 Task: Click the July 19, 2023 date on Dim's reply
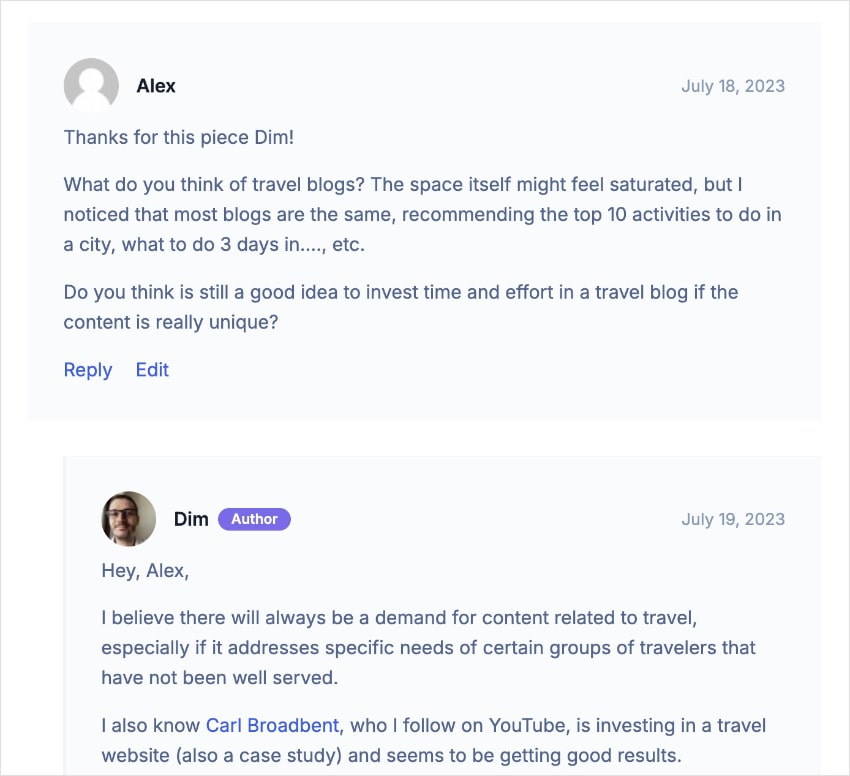pos(733,518)
